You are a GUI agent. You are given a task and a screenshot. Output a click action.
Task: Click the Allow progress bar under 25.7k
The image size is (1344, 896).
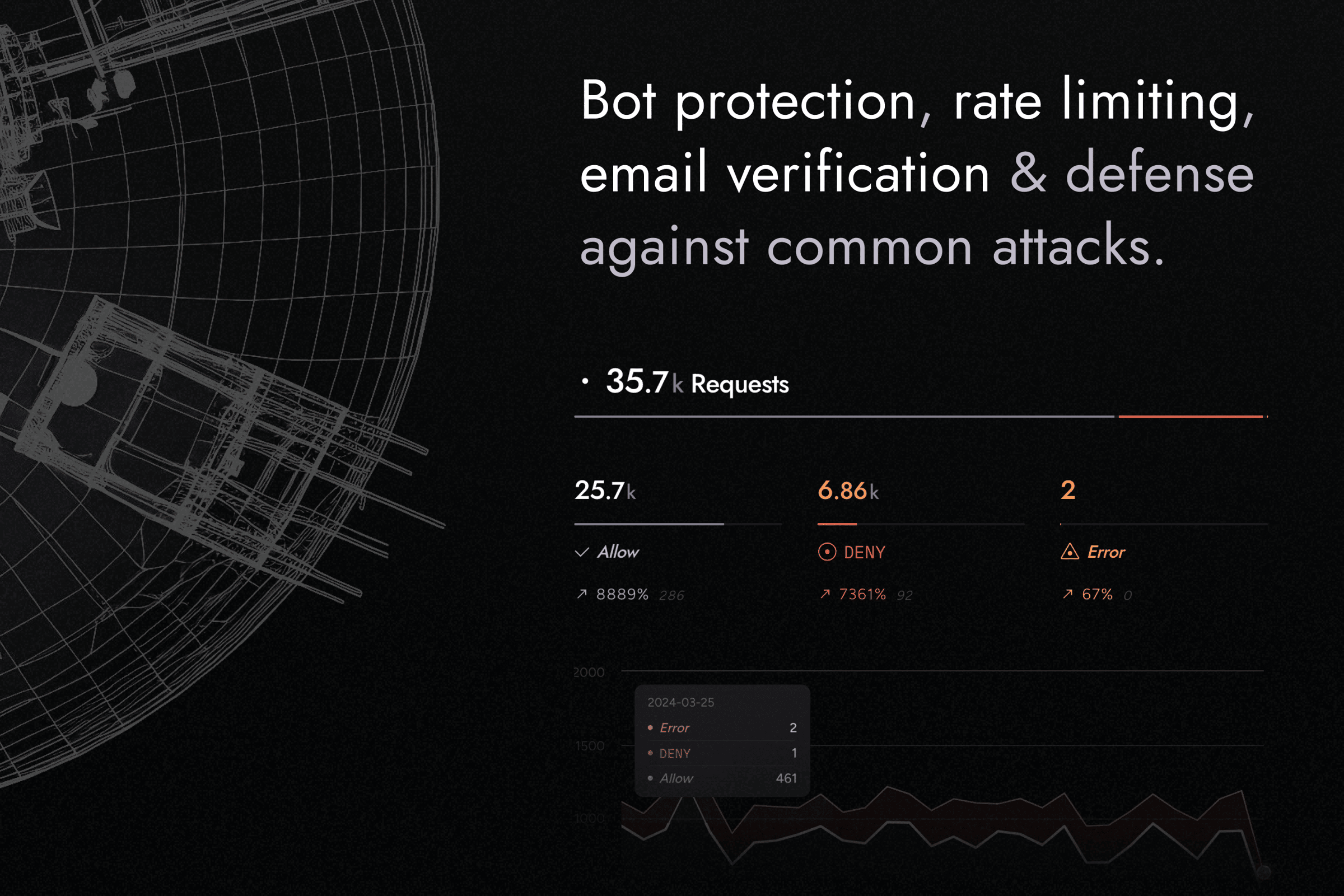648,524
